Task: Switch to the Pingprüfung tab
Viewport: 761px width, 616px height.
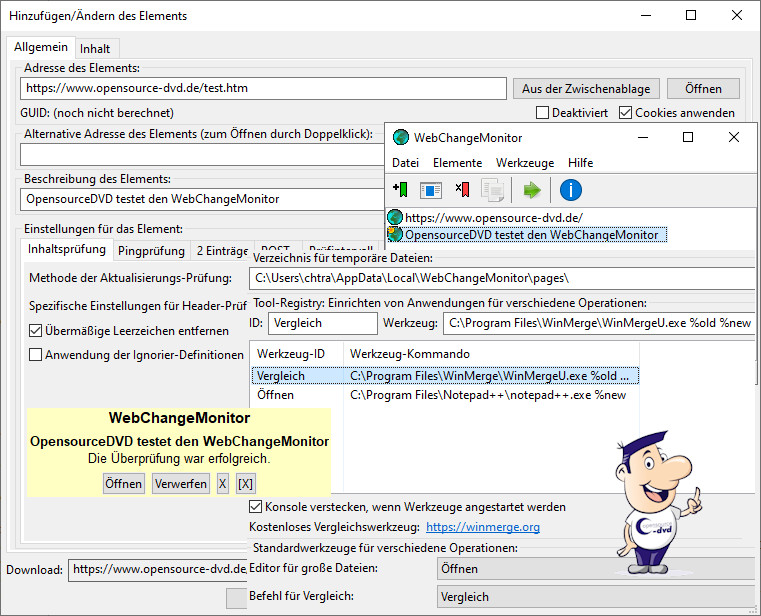Action: click(x=151, y=250)
